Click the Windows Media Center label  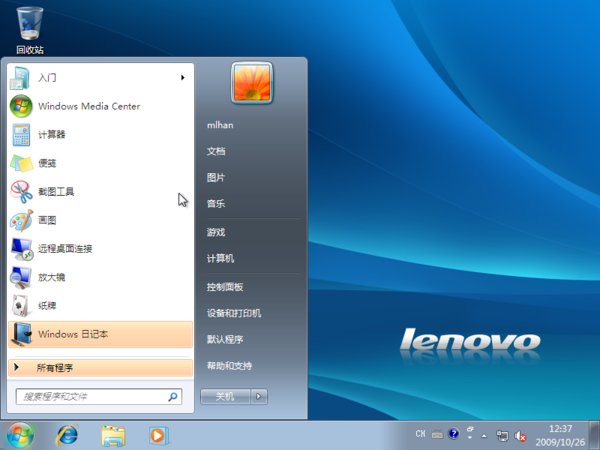point(89,106)
